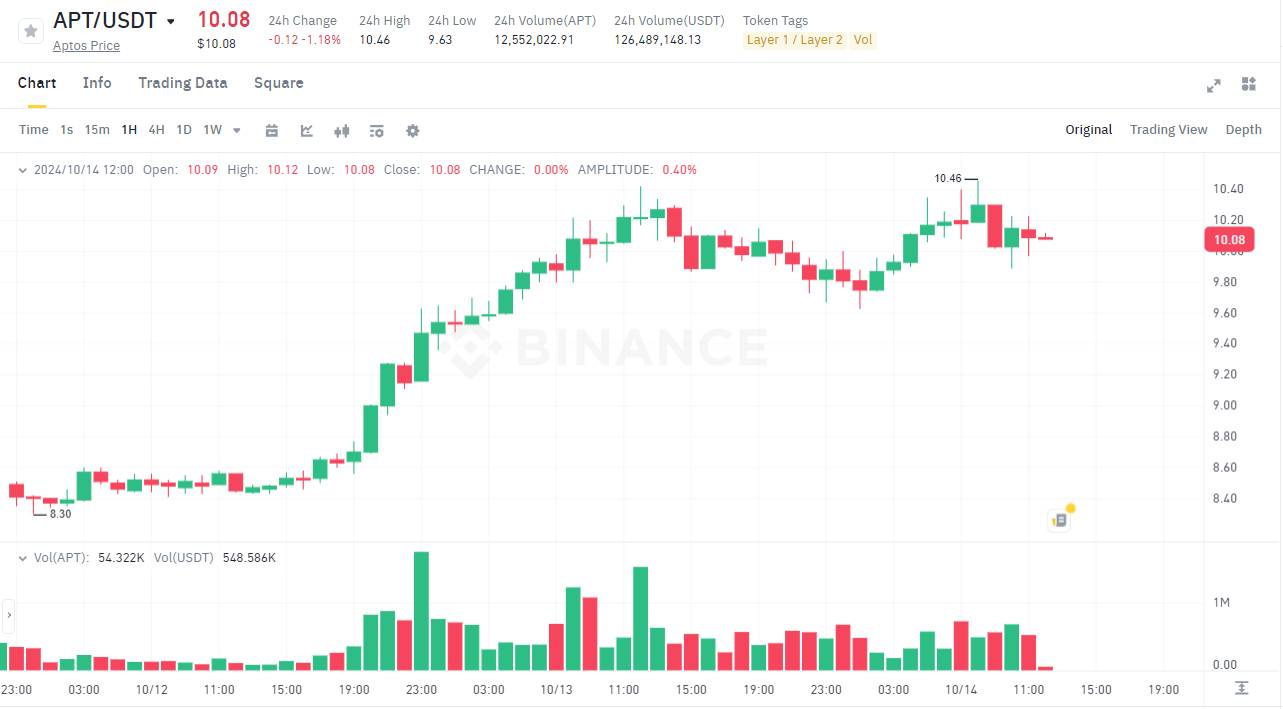Image resolution: width=1283 pixels, height=709 pixels.
Task: Select the 1H interval
Action: coord(129,130)
